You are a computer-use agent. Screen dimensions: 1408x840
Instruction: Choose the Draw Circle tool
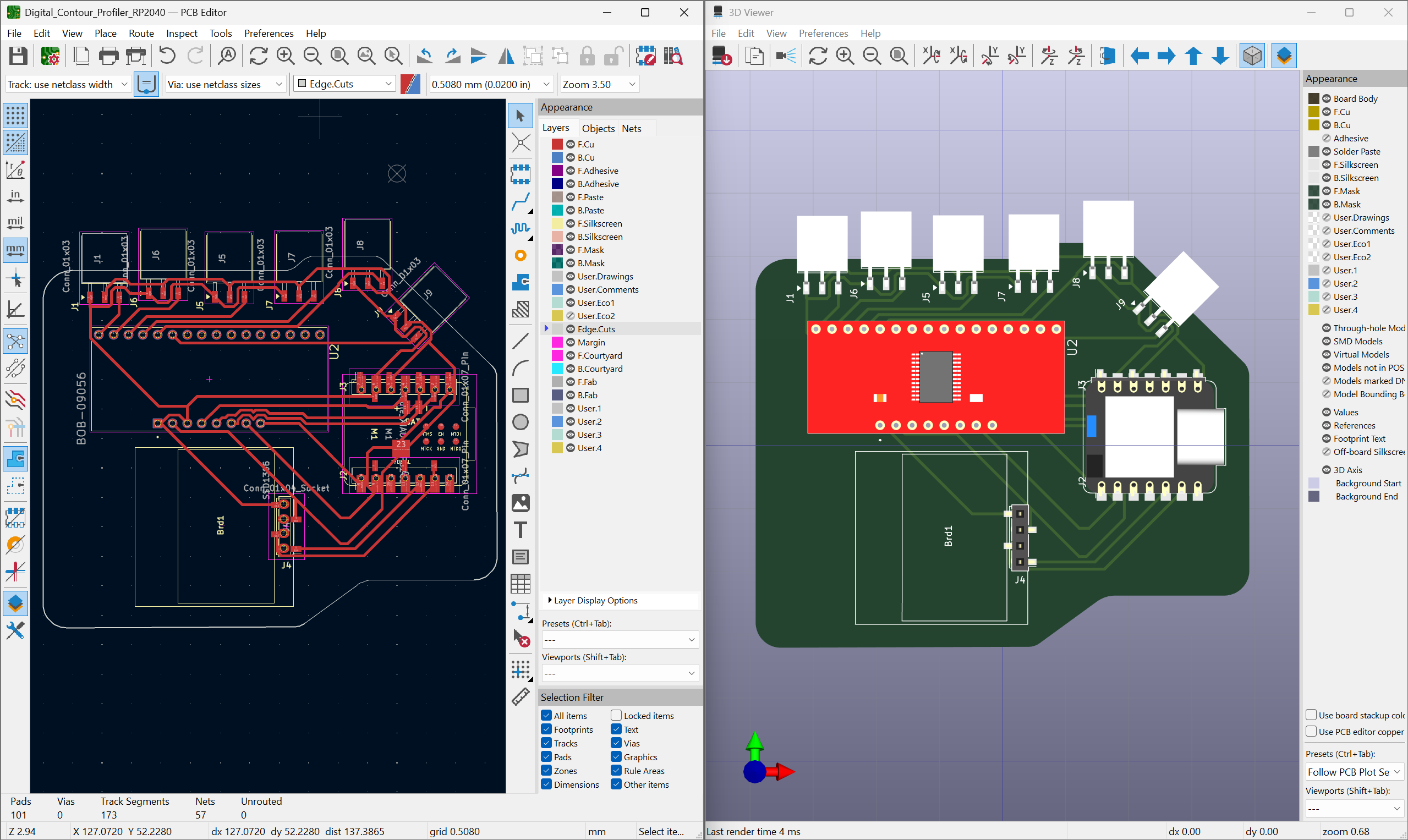pos(520,422)
